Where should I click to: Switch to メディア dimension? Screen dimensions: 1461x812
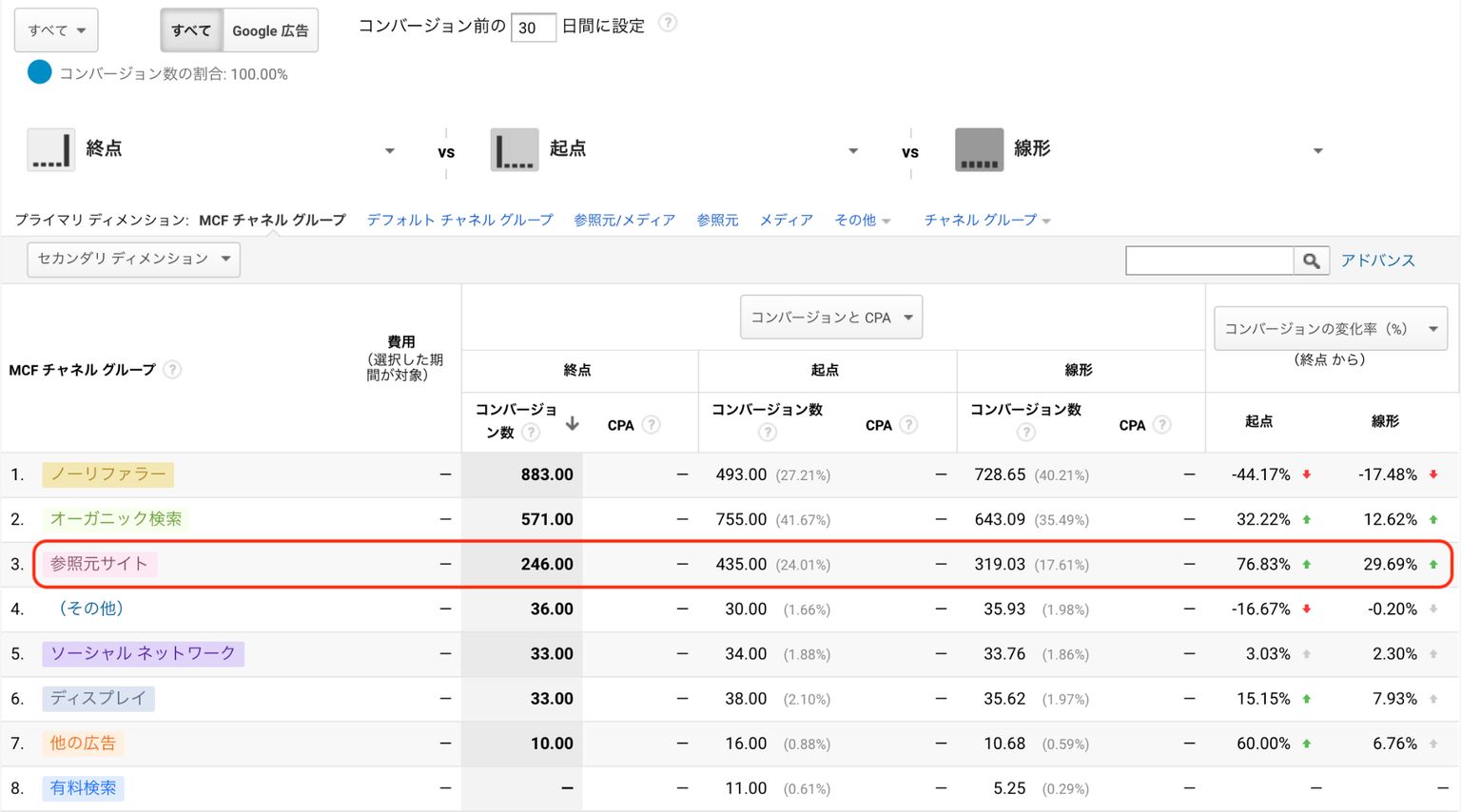pyautogui.click(x=786, y=221)
